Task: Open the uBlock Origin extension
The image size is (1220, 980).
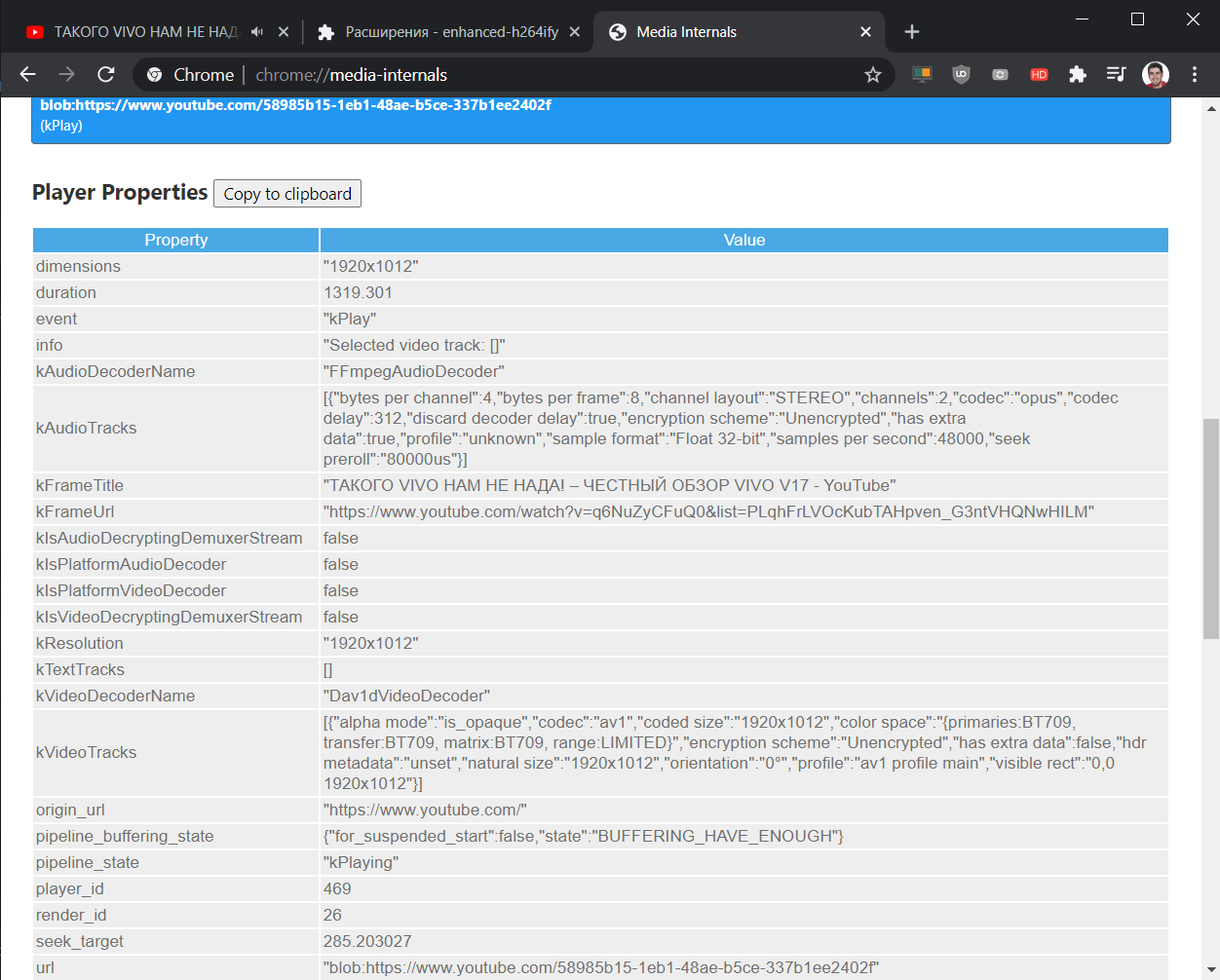Action: [961, 74]
